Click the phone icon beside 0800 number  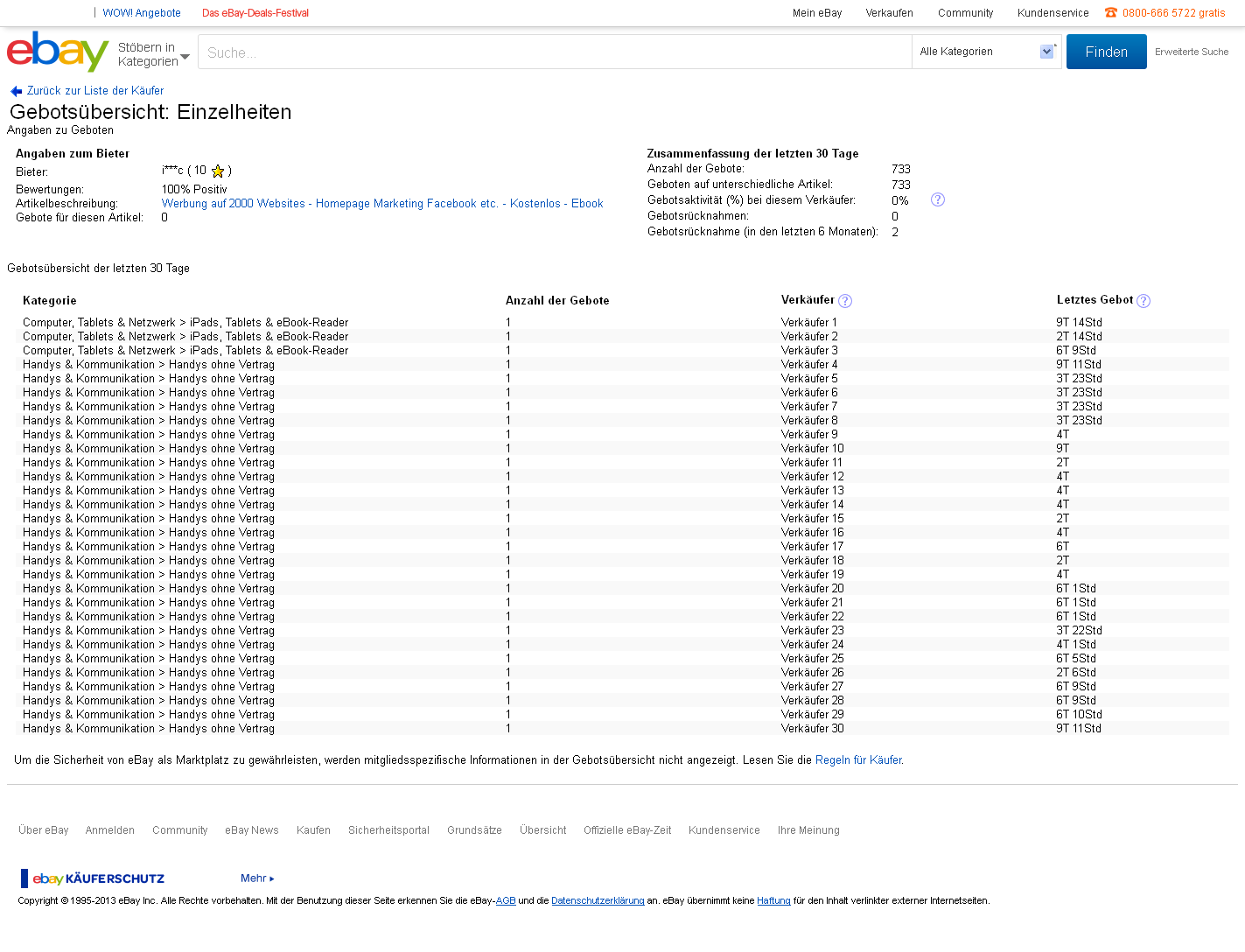[1111, 12]
